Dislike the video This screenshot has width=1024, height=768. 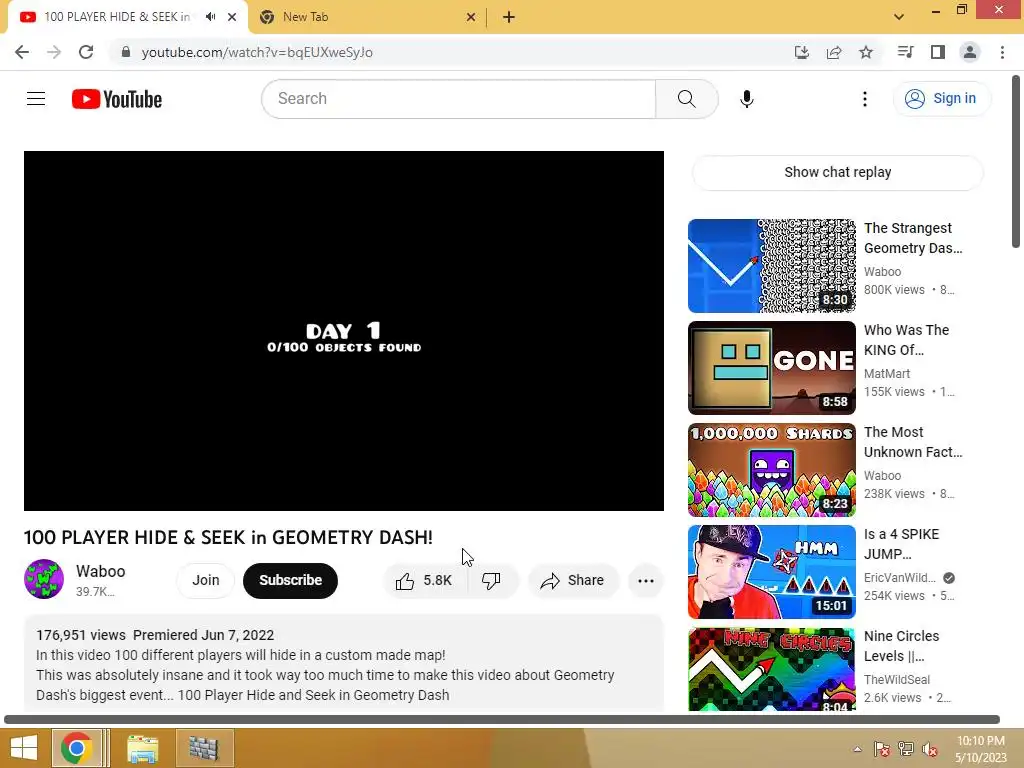point(491,581)
